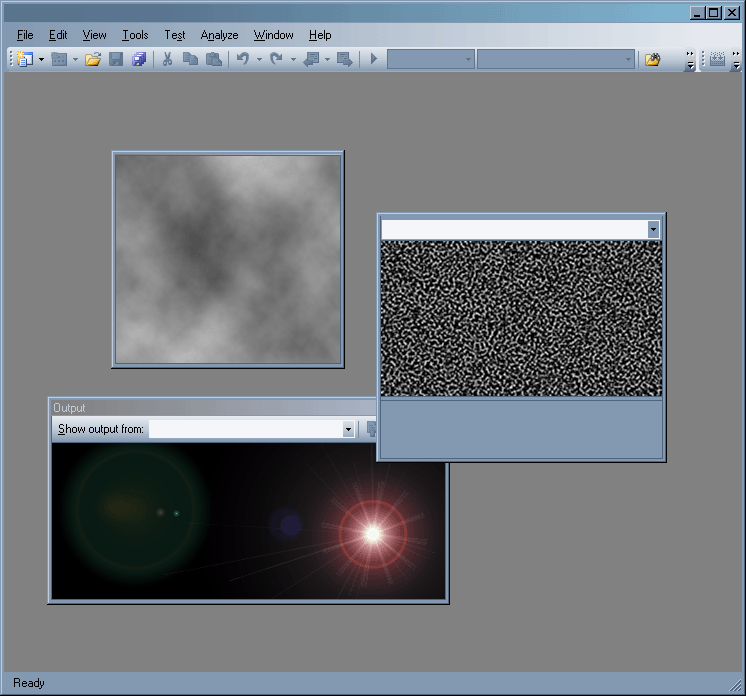Click the window resize grip in the status bar
The image size is (746, 696).
(x=737, y=686)
